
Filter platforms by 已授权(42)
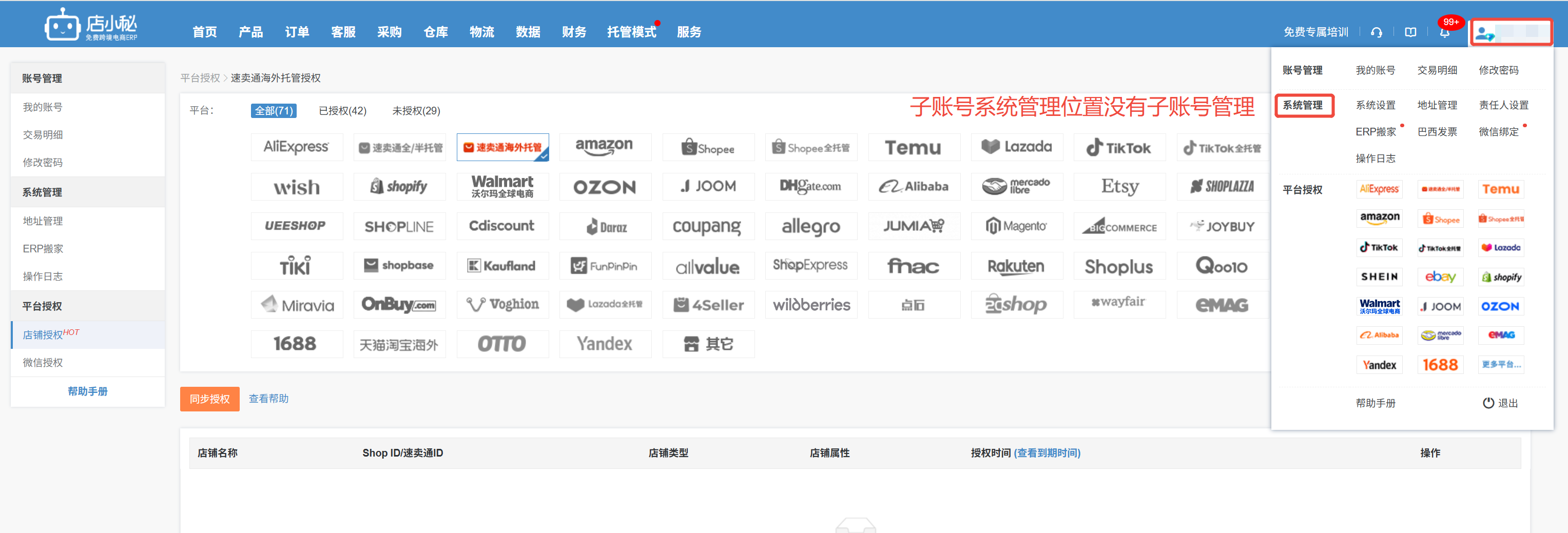(x=343, y=111)
